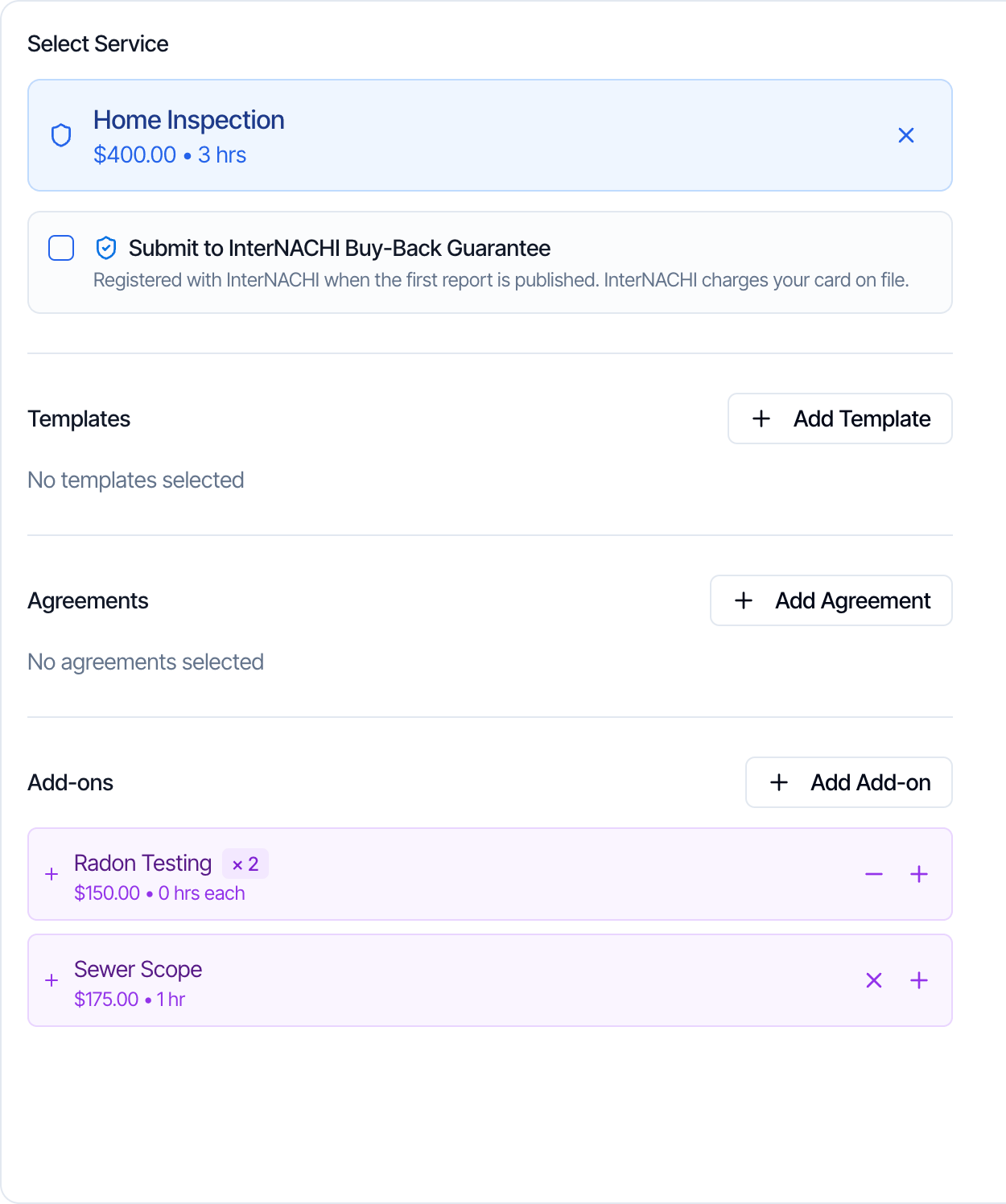The width and height of the screenshot is (1006, 1204).
Task: Click the $400.00 • 3 hrs price line
Action: [x=170, y=155]
